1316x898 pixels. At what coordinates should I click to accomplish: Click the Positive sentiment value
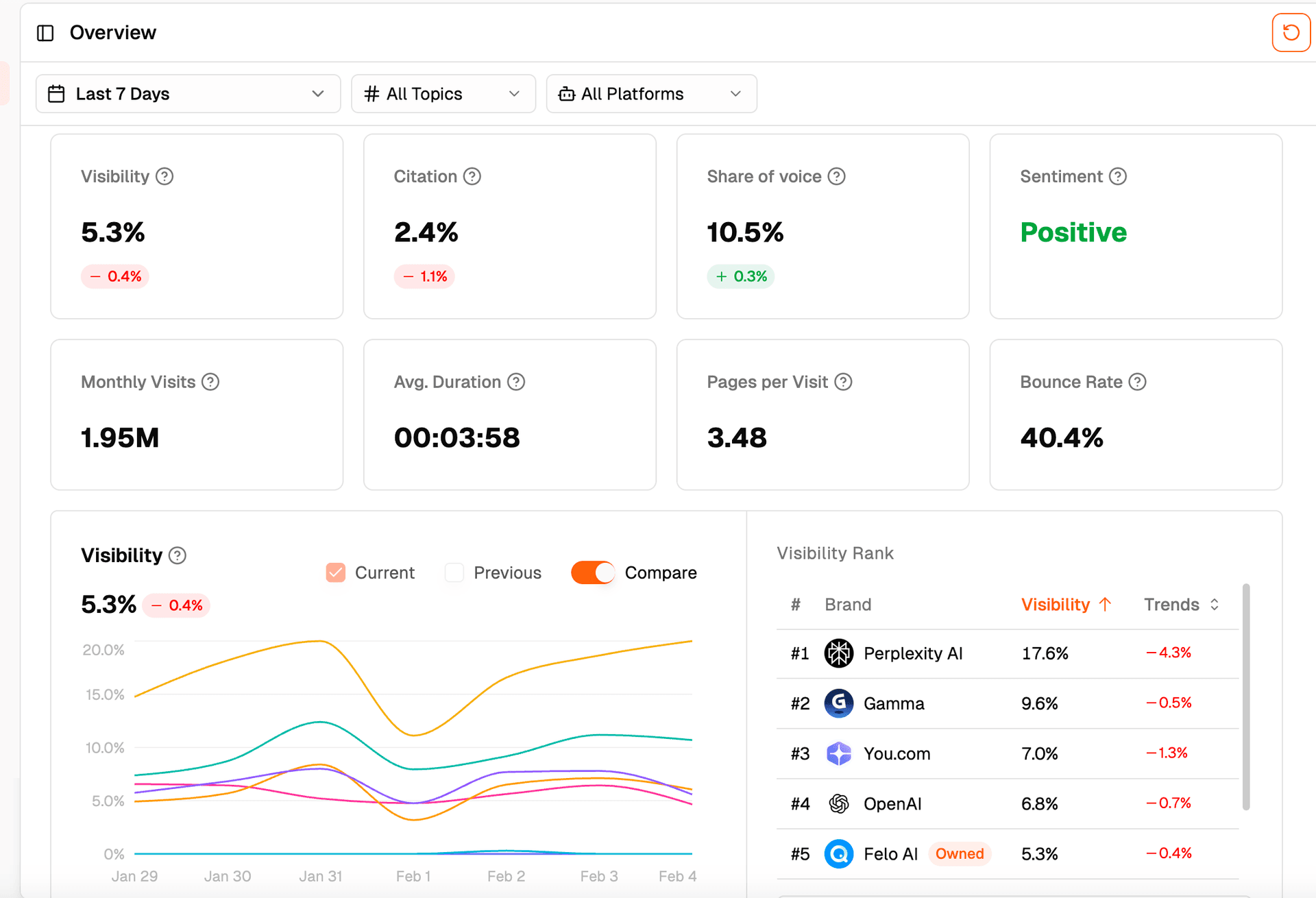click(x=1073, y=232)
